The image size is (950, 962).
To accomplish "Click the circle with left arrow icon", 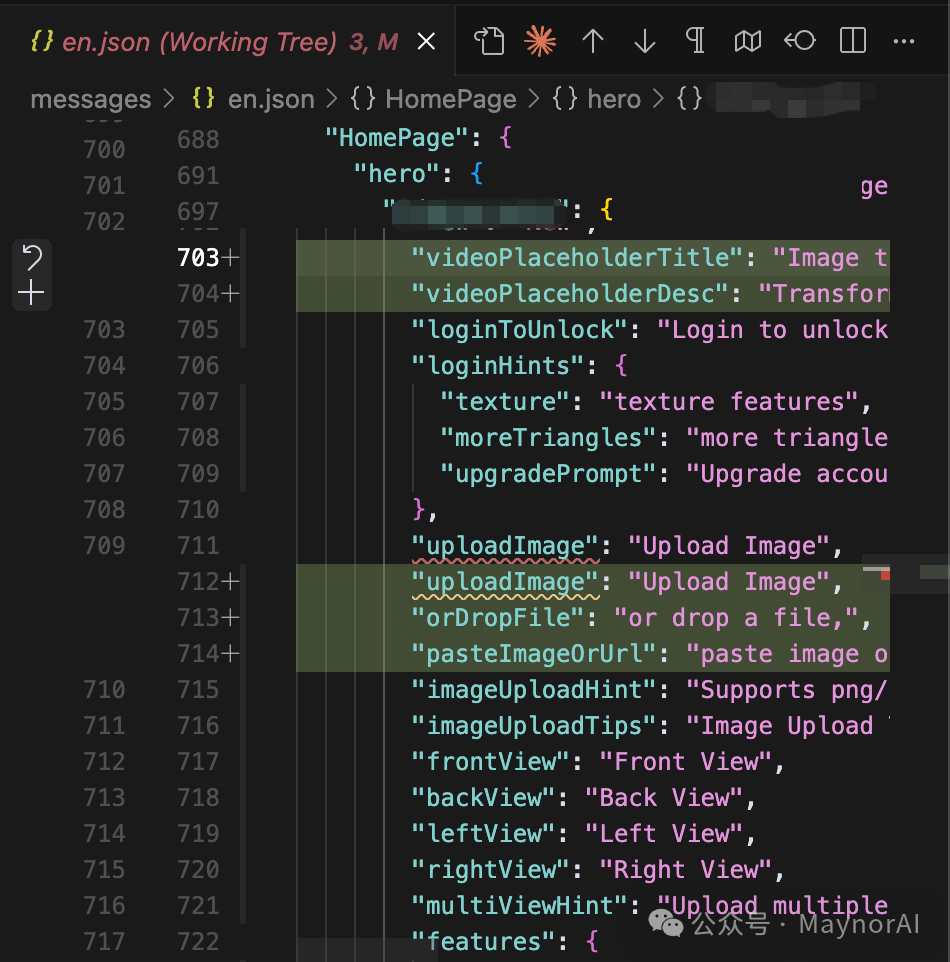I will click(x=800, y=41).
